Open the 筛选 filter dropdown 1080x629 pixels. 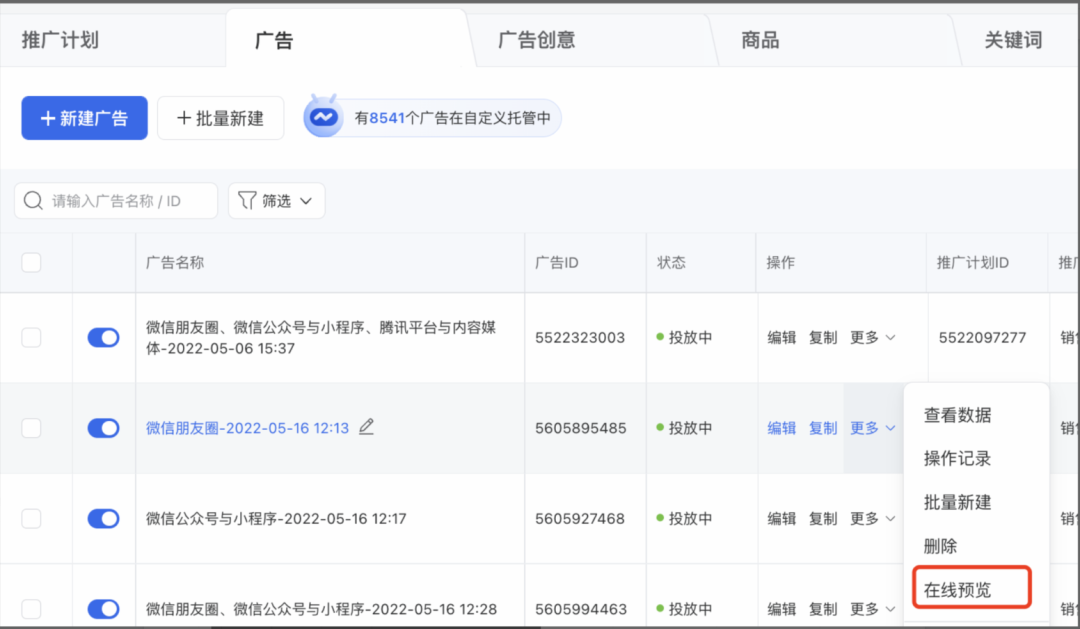(x=276, y=201)
